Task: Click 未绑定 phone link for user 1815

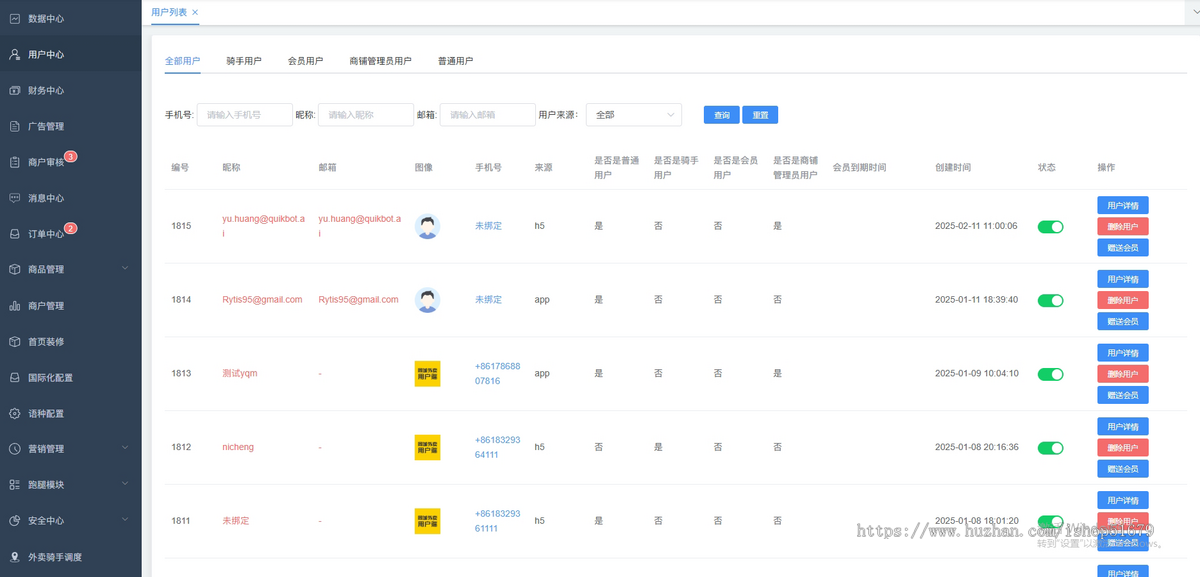Action: pos(489,226)
